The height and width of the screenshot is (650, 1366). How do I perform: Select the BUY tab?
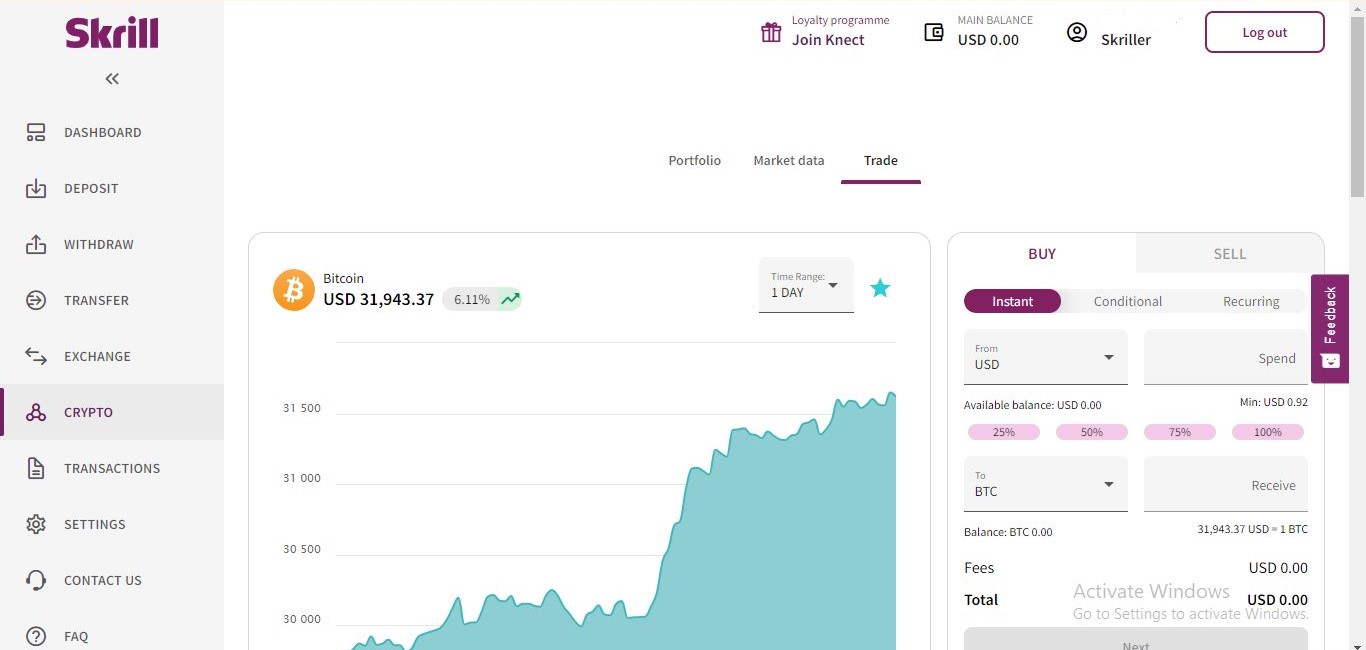(1042, 254)
